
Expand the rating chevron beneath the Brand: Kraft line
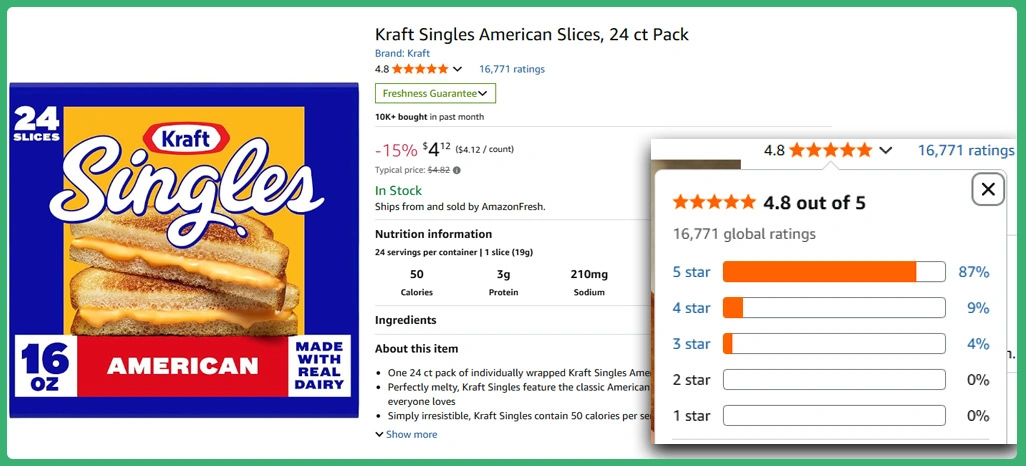(x=458, y=69)
